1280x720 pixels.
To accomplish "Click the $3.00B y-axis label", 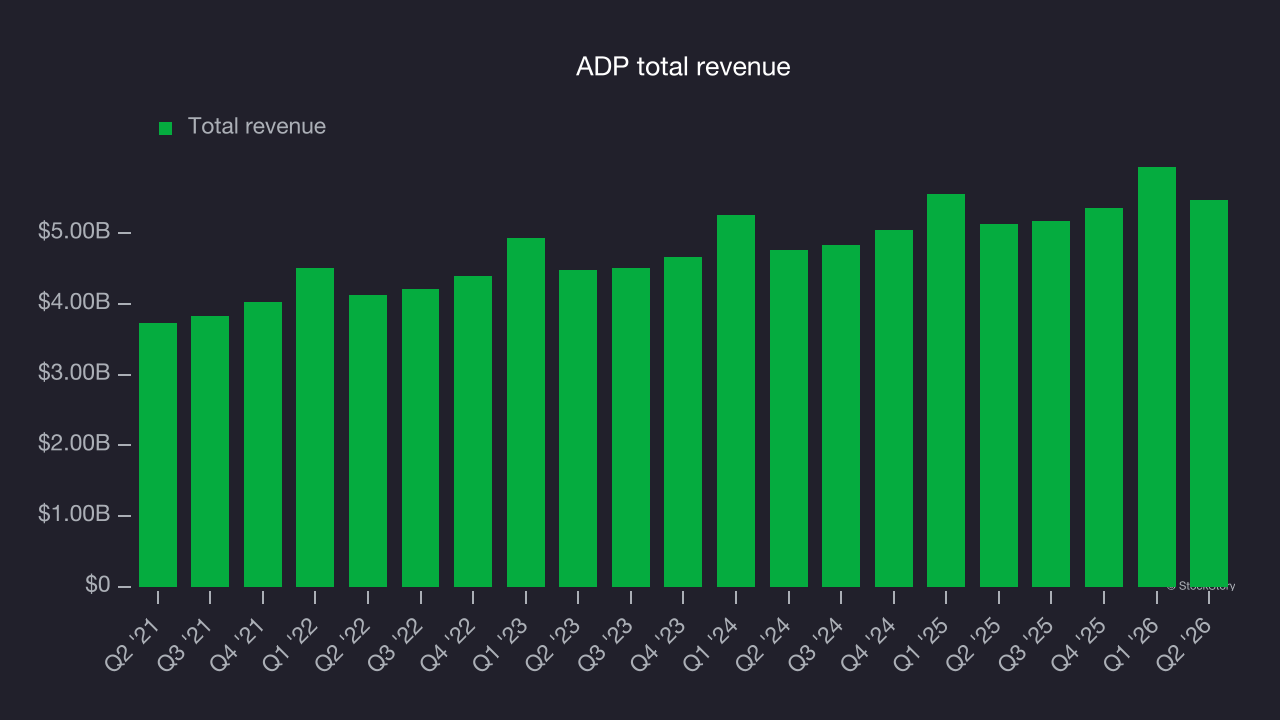I will coord(74,374).
